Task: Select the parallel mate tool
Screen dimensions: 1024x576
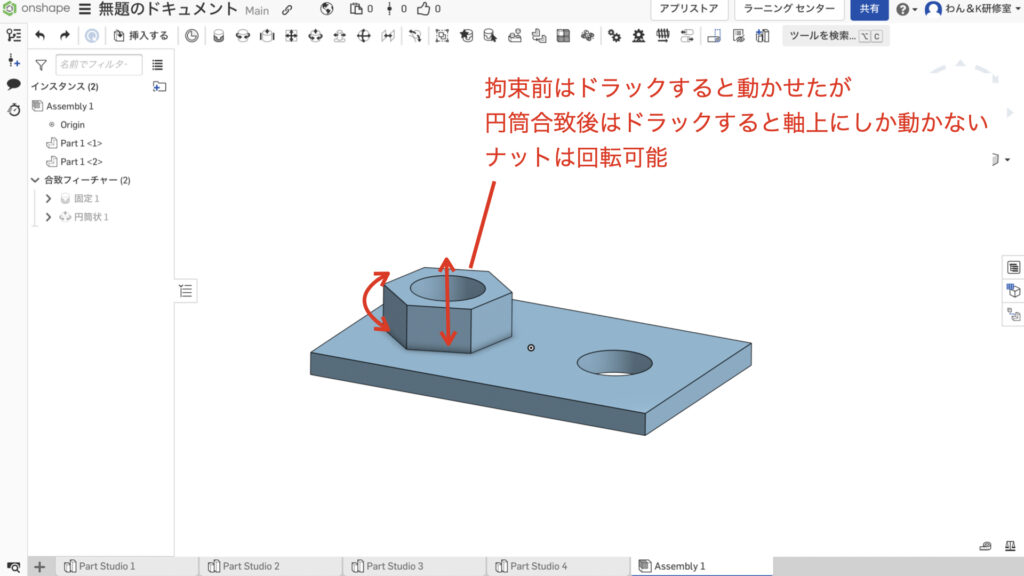Action: pyautogui.click(x=388, y=36)
